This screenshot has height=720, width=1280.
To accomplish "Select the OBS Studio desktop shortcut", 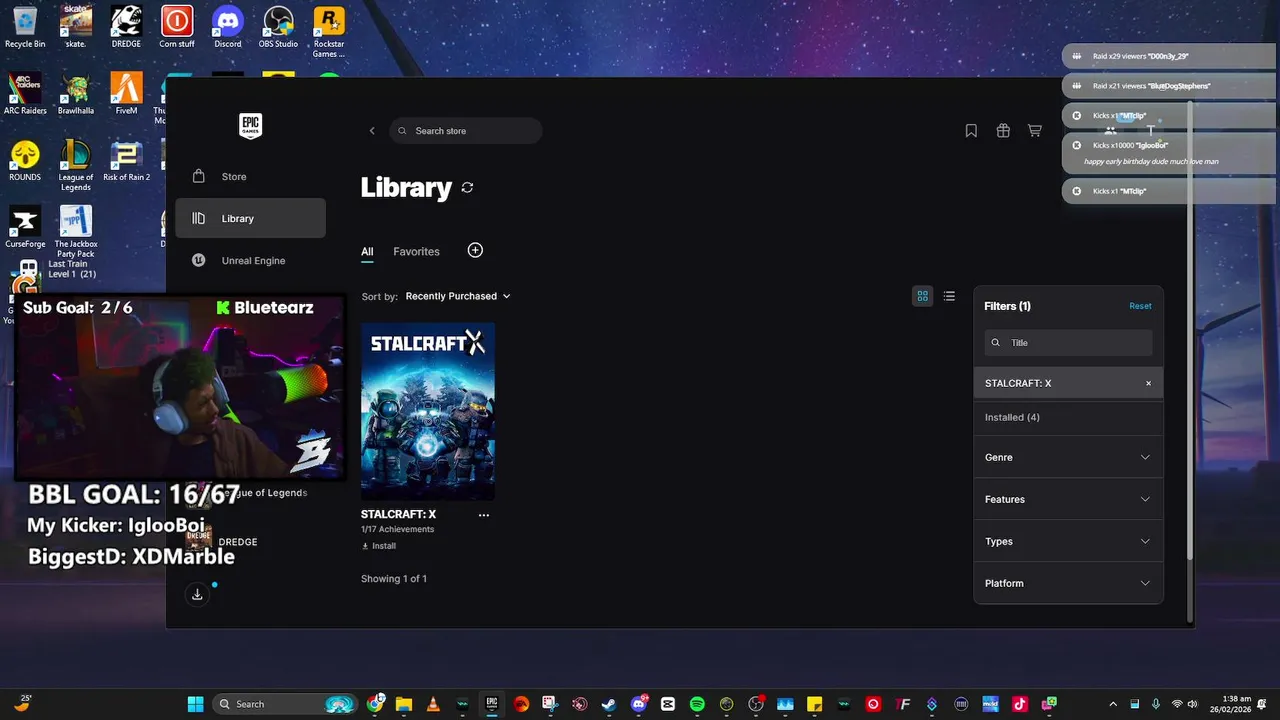I will [279, 27].
